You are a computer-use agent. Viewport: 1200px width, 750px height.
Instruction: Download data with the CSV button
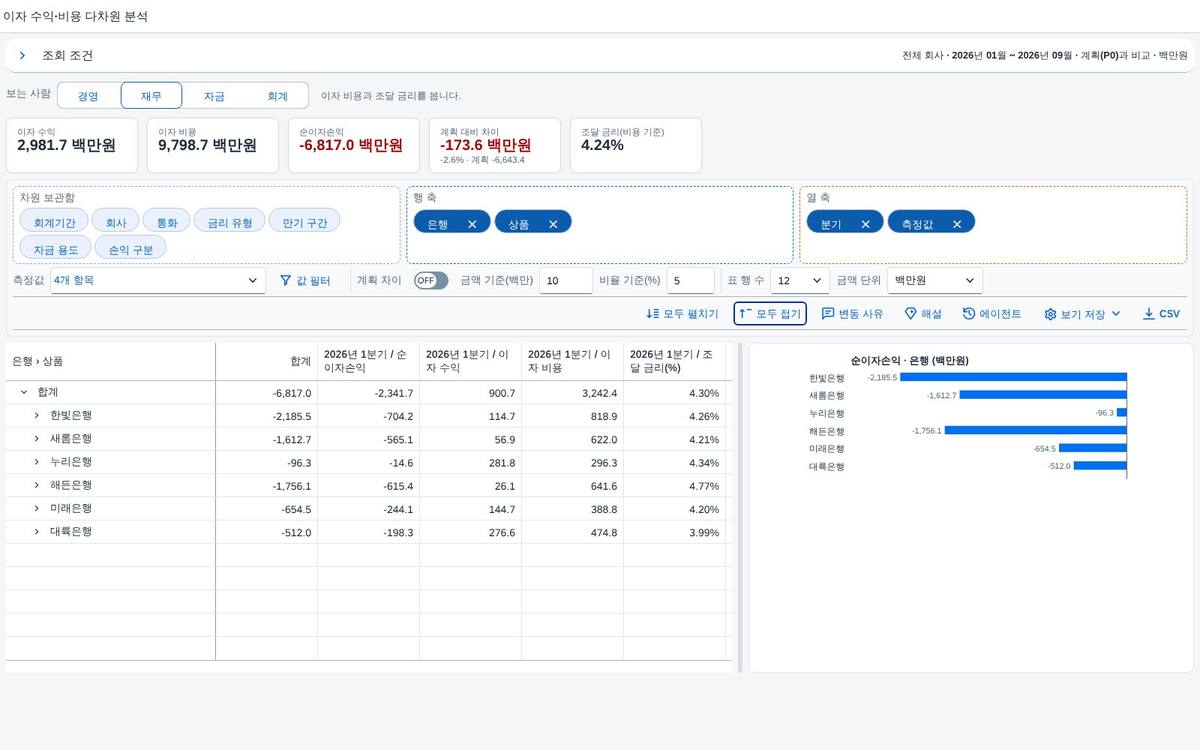pyautogui.click(x=1161, y=314)
